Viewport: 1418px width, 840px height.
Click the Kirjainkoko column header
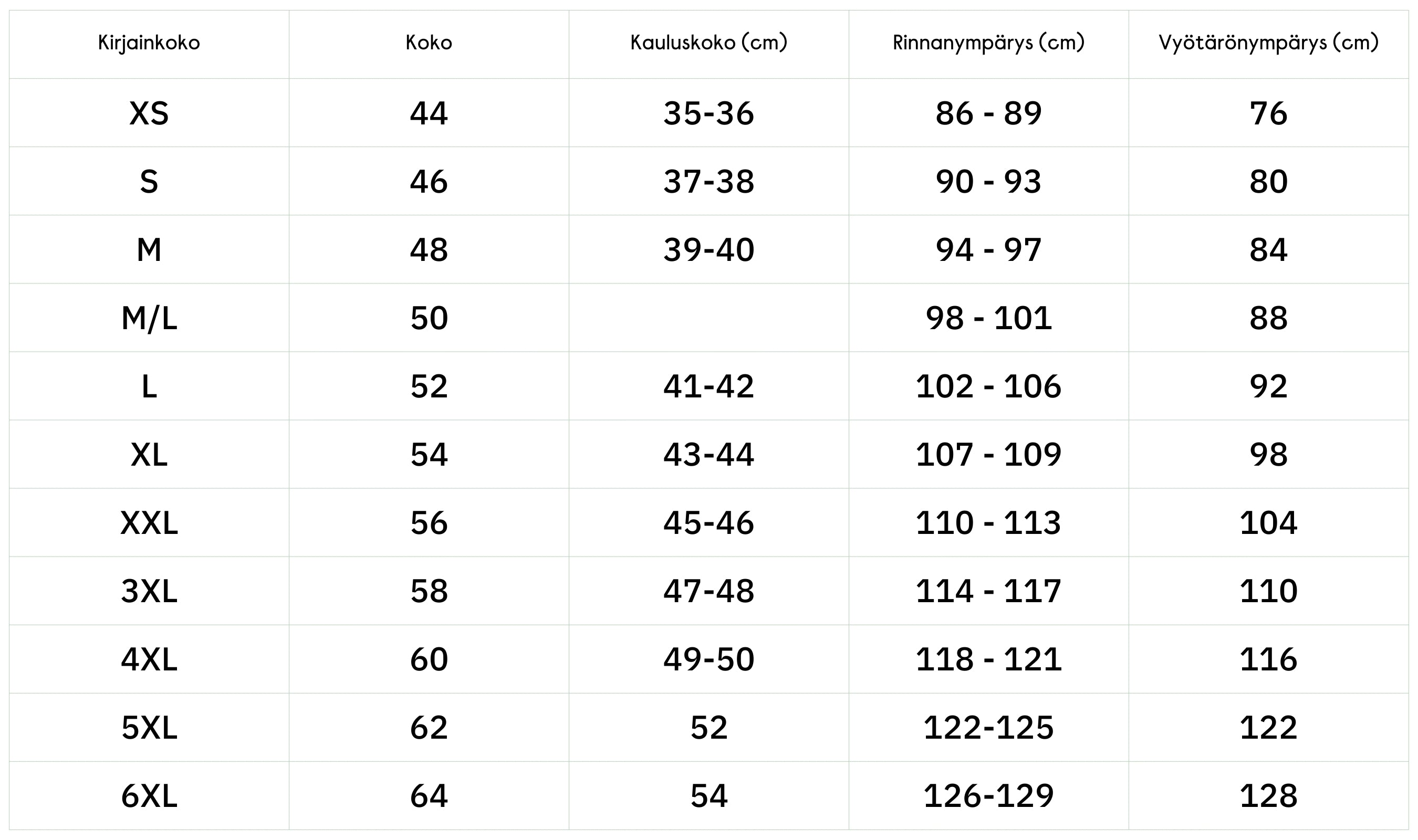tap(149, 43)
